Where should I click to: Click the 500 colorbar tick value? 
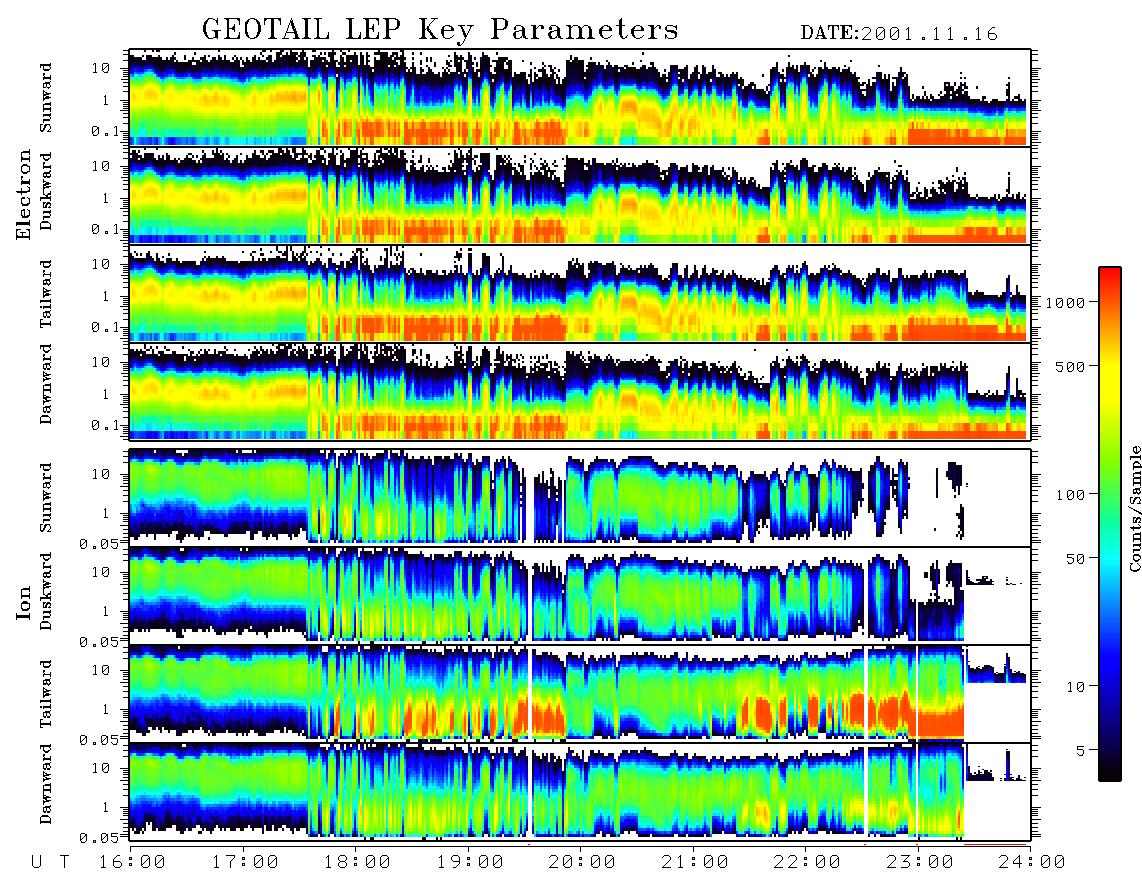click(x=1070, y=366)
